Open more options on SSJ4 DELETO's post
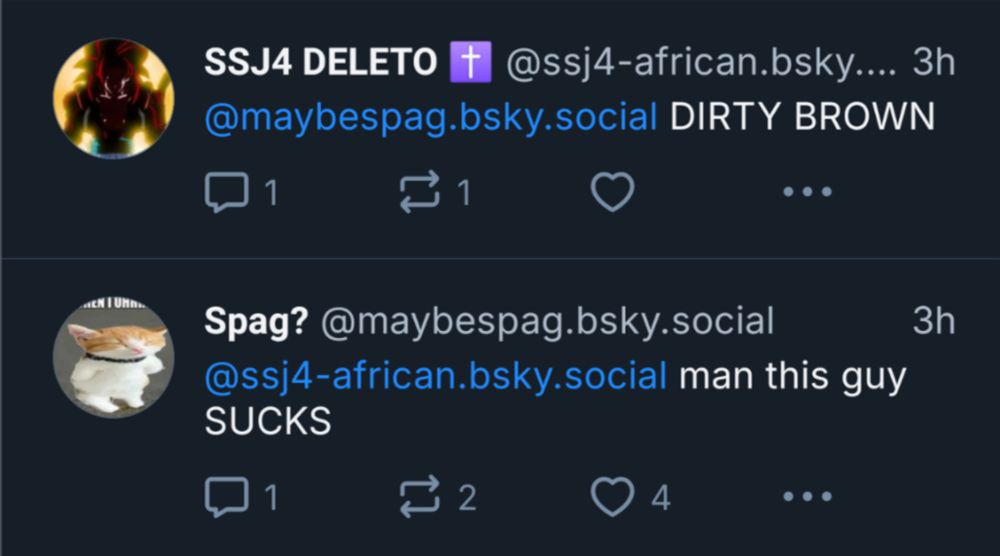This screenshot has width=1000, height=556. pos(806,192)
